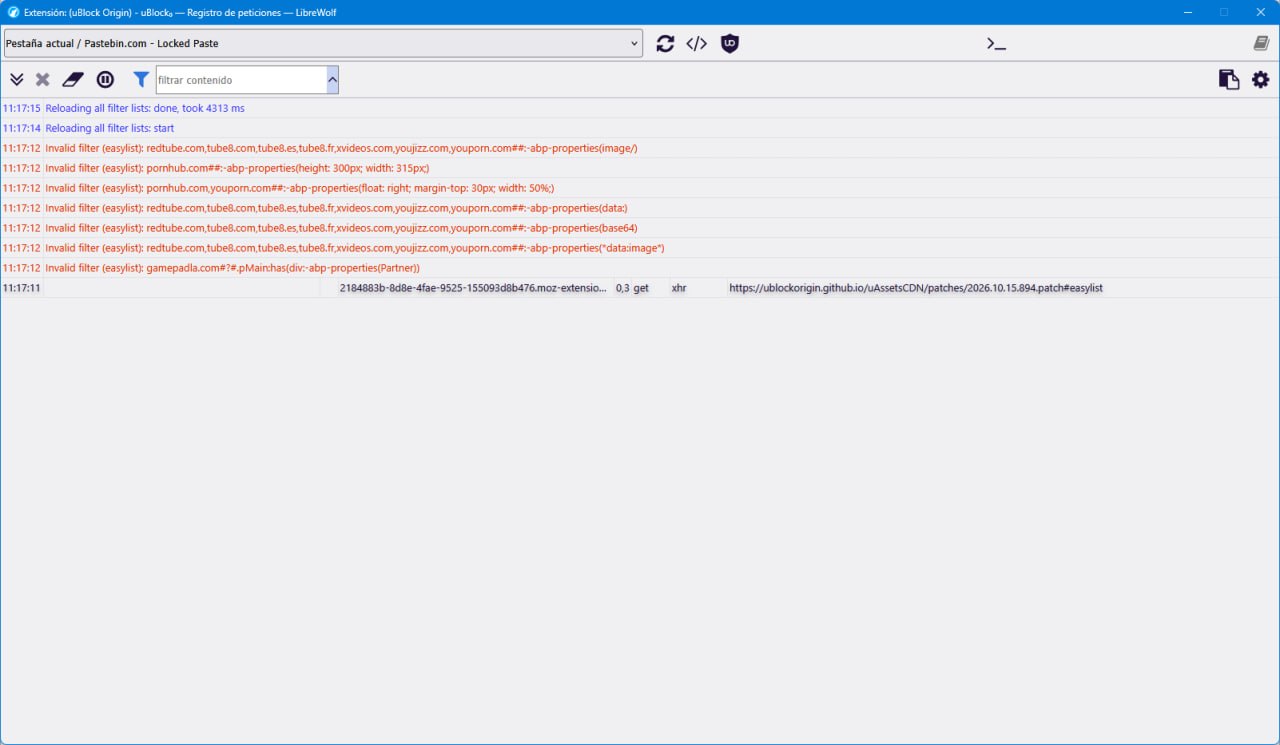Click invalid filter row ending with "(base64)"
The height and width of the screenshot is (745, 1280).
640,228
